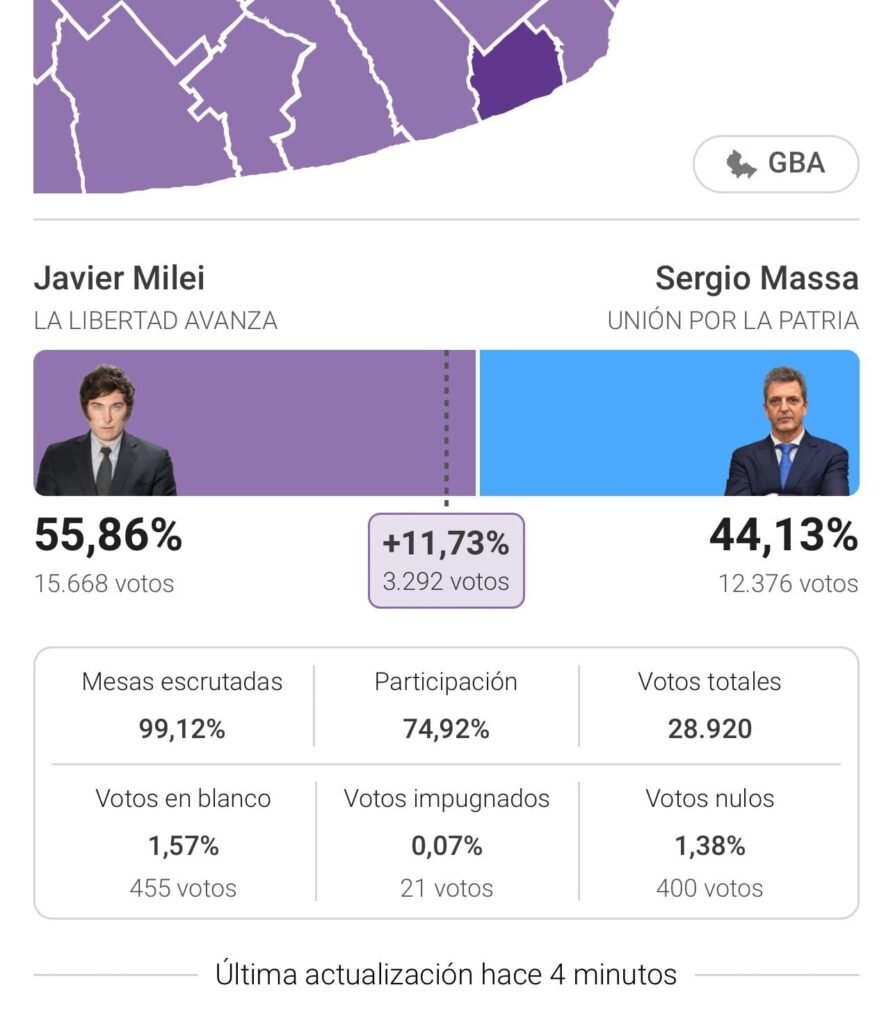Click the Unión por la Patria label
The image size is (893, 1024).
pos(732,321)
